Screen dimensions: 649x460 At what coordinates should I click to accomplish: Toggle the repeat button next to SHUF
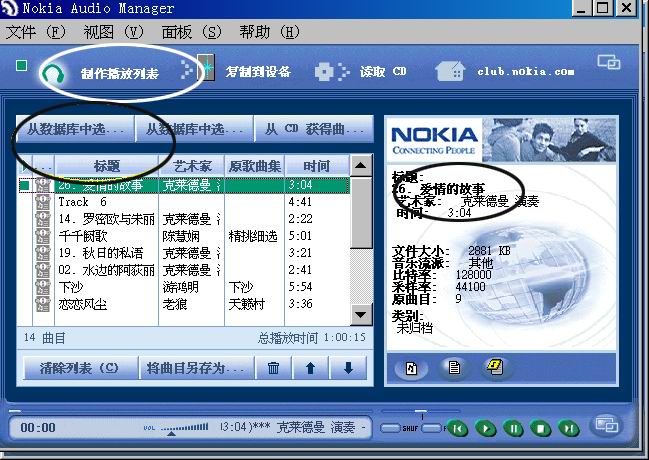click(432, 428)
